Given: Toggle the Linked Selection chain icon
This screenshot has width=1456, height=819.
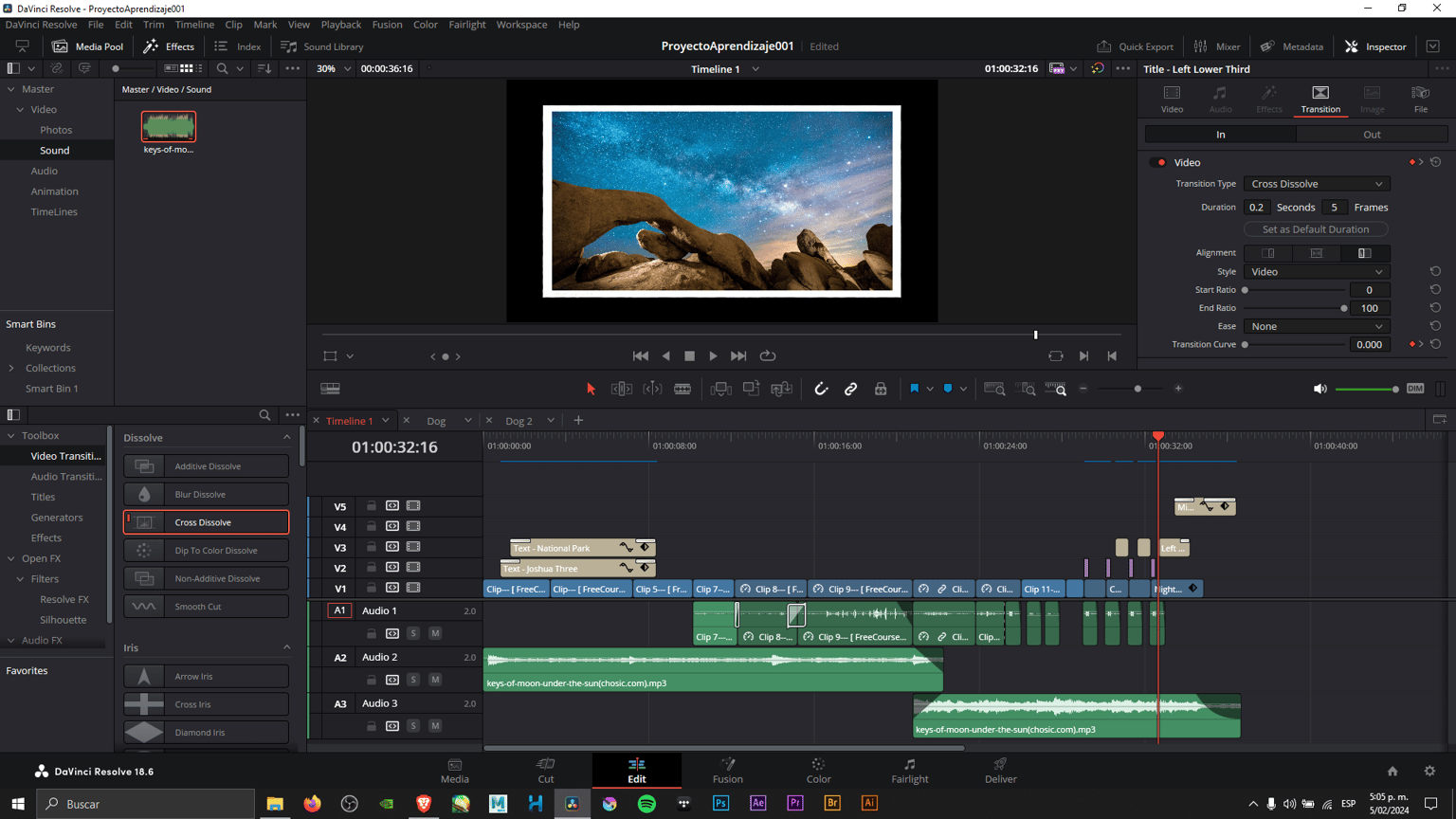Looking at the screenshot, I should [x=850, y=389].
